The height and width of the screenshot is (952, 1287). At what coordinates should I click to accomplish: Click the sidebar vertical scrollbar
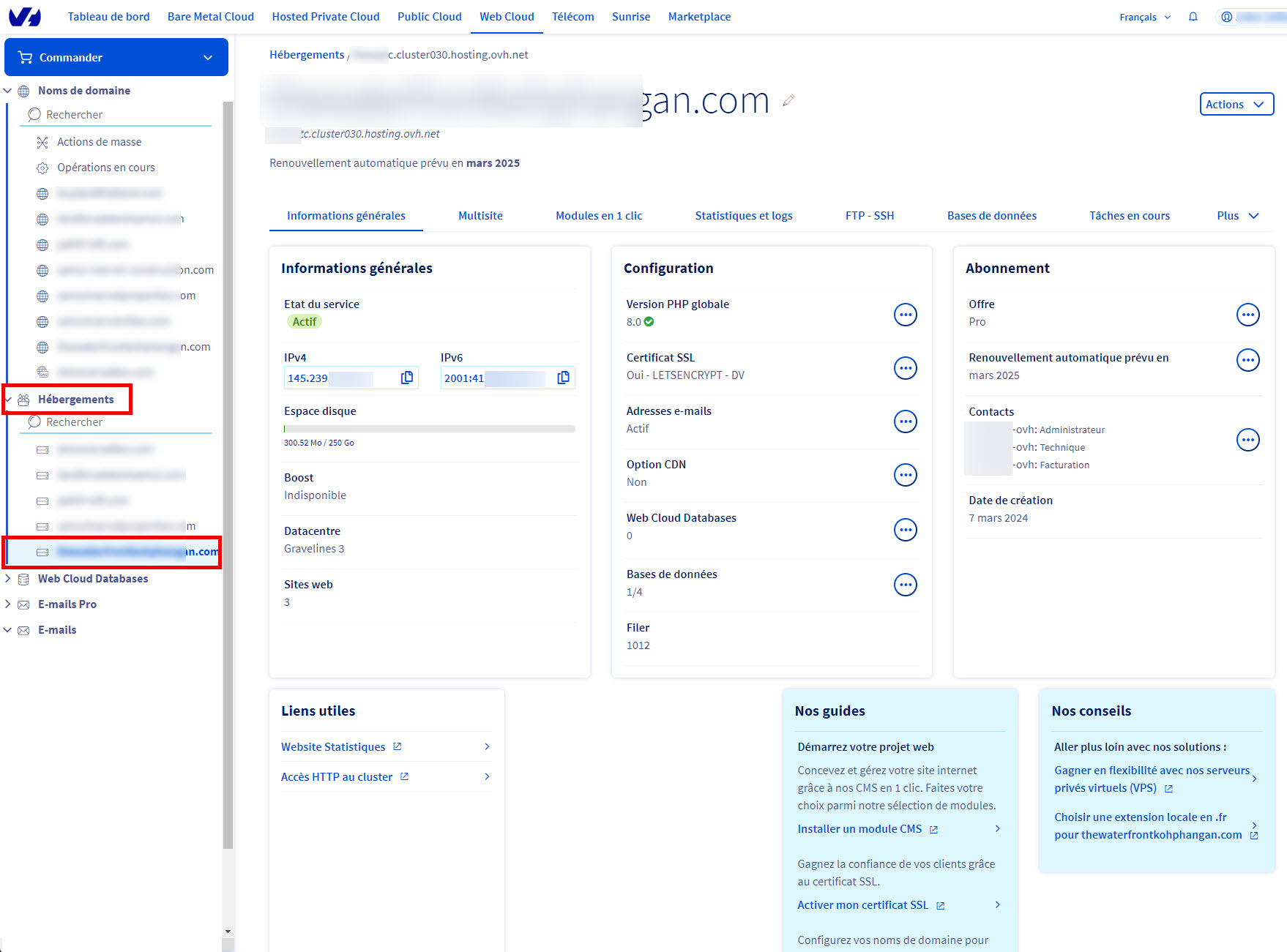[x=228, y=476]
